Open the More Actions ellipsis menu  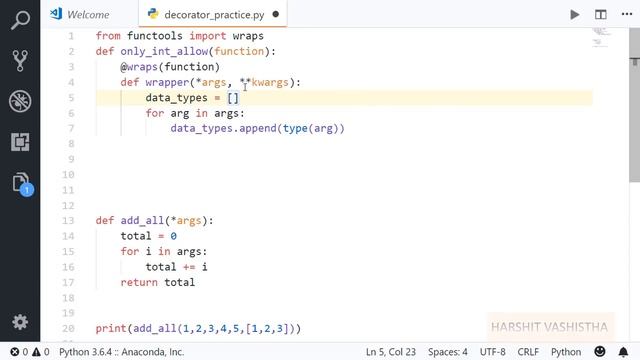[x=627, y=14]
